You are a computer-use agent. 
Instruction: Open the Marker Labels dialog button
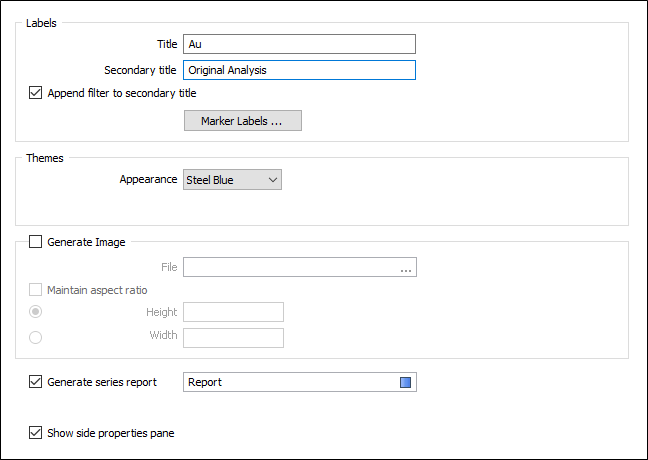coord(243,121)
